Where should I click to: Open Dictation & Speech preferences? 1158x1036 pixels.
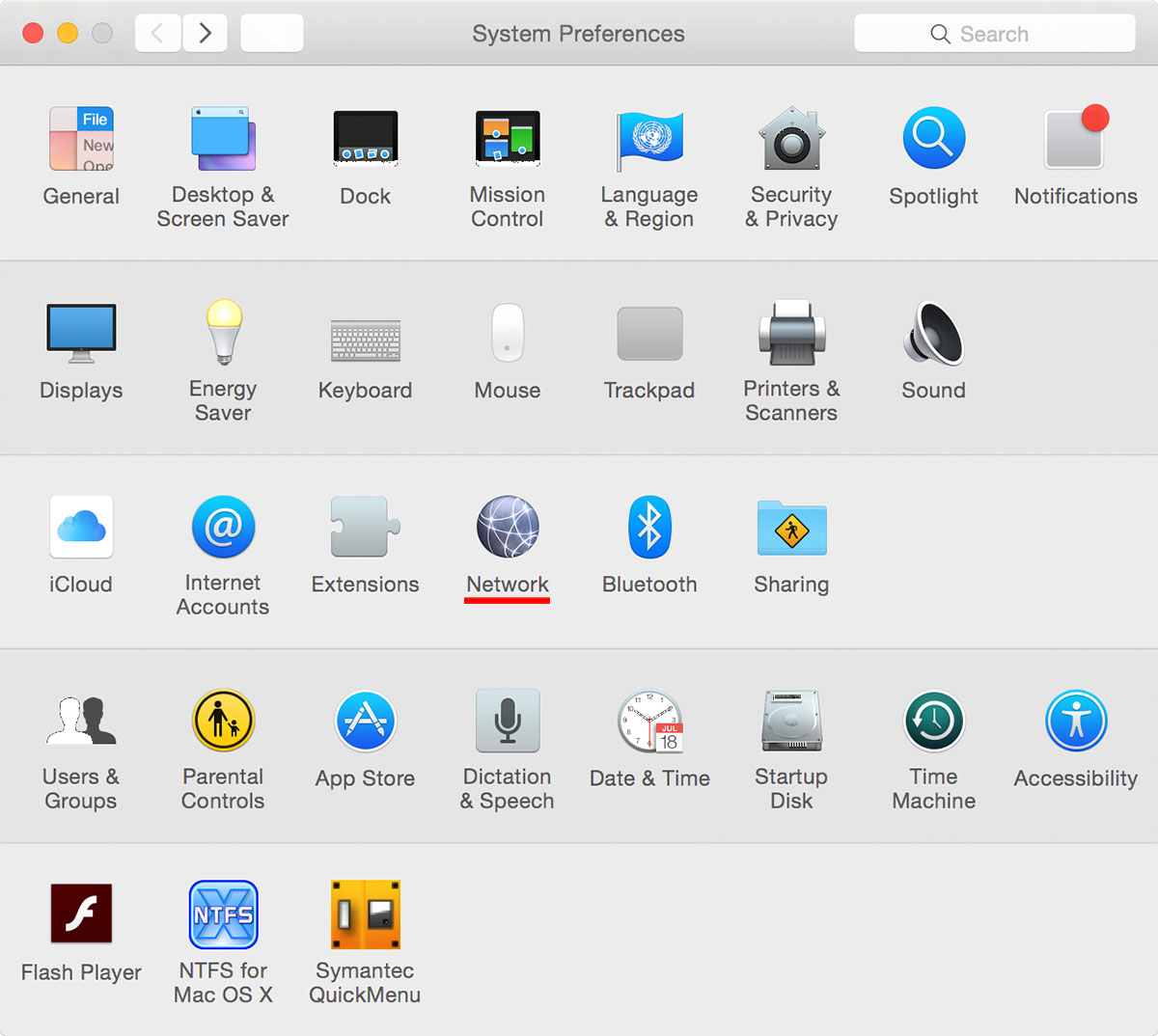point(508,722)
